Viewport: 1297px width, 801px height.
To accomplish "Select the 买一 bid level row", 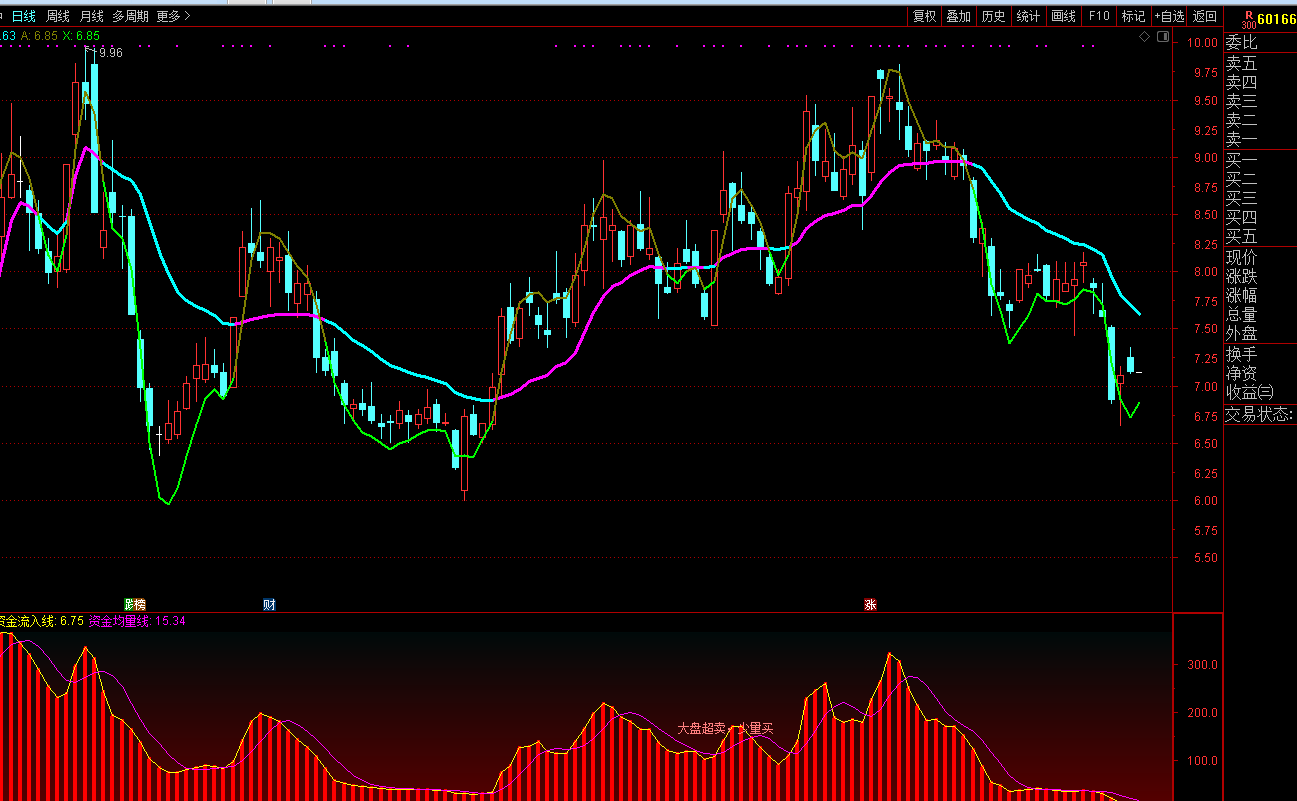I will click(x=1242, y=160).
